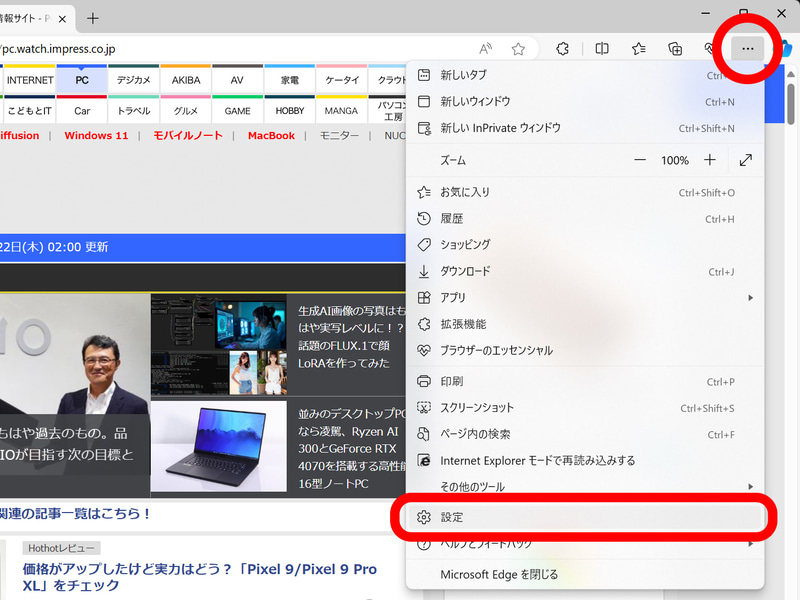Open split screen view icon
The width and height of the screenshot is (800, 600).
pyautogui.click(x=601, y=47)
